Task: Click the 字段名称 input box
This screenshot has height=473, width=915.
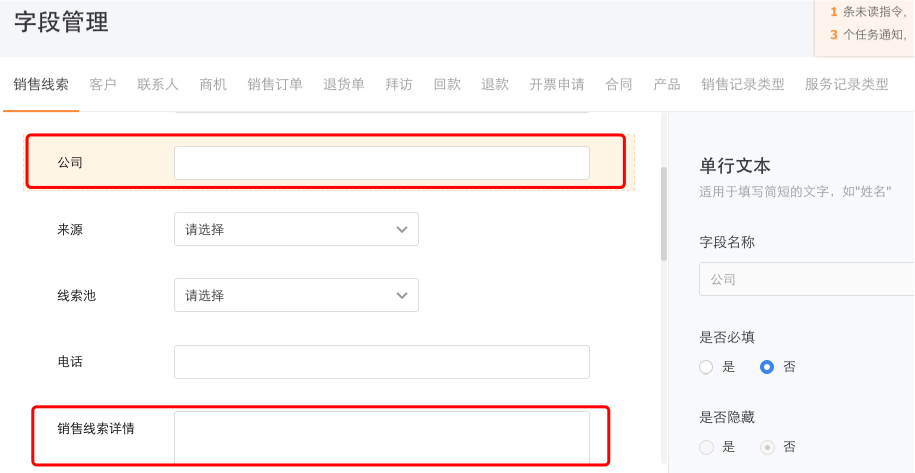Action: pos(806,279)
